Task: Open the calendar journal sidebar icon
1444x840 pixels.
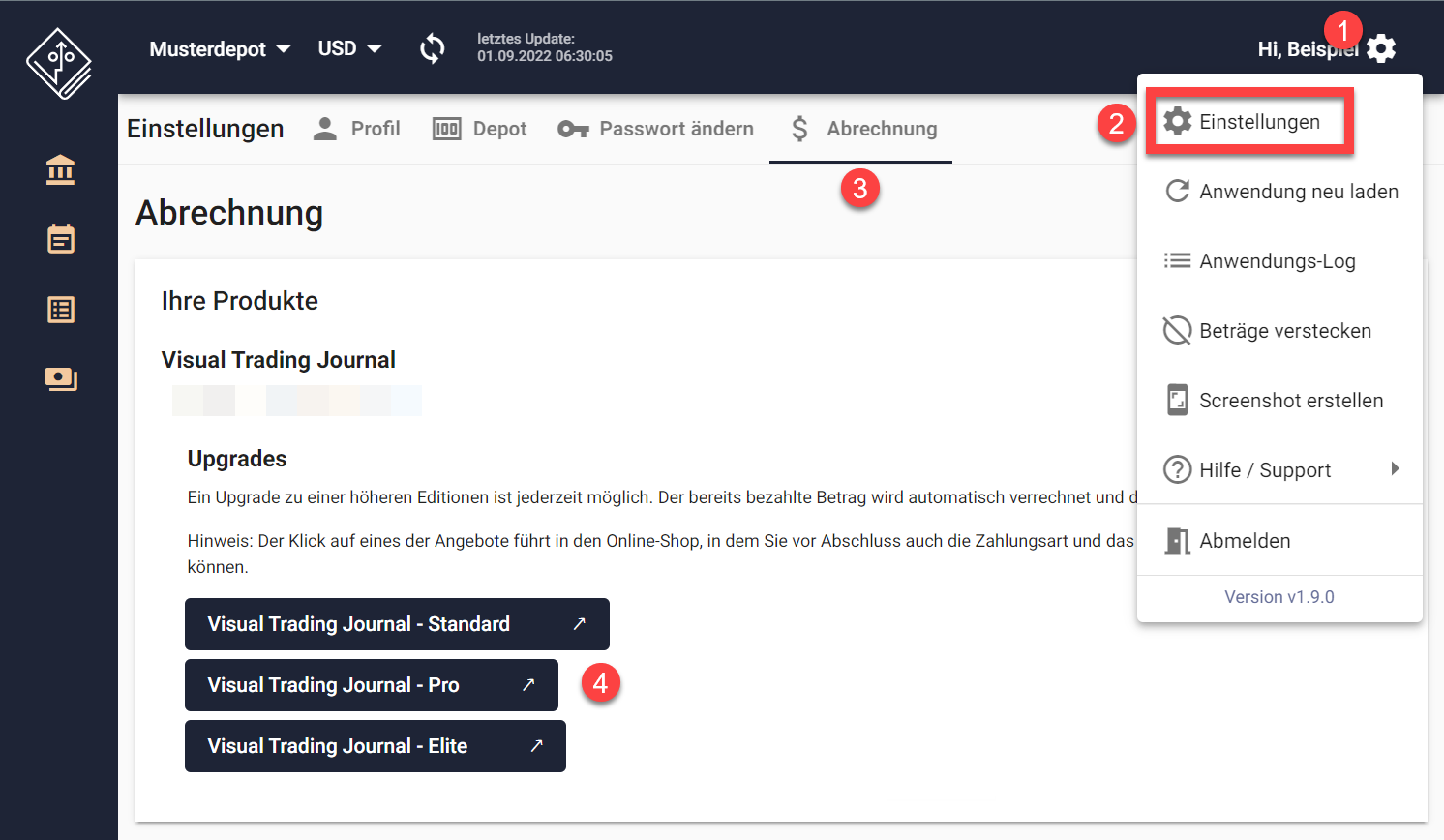Action: pos(61,239)
